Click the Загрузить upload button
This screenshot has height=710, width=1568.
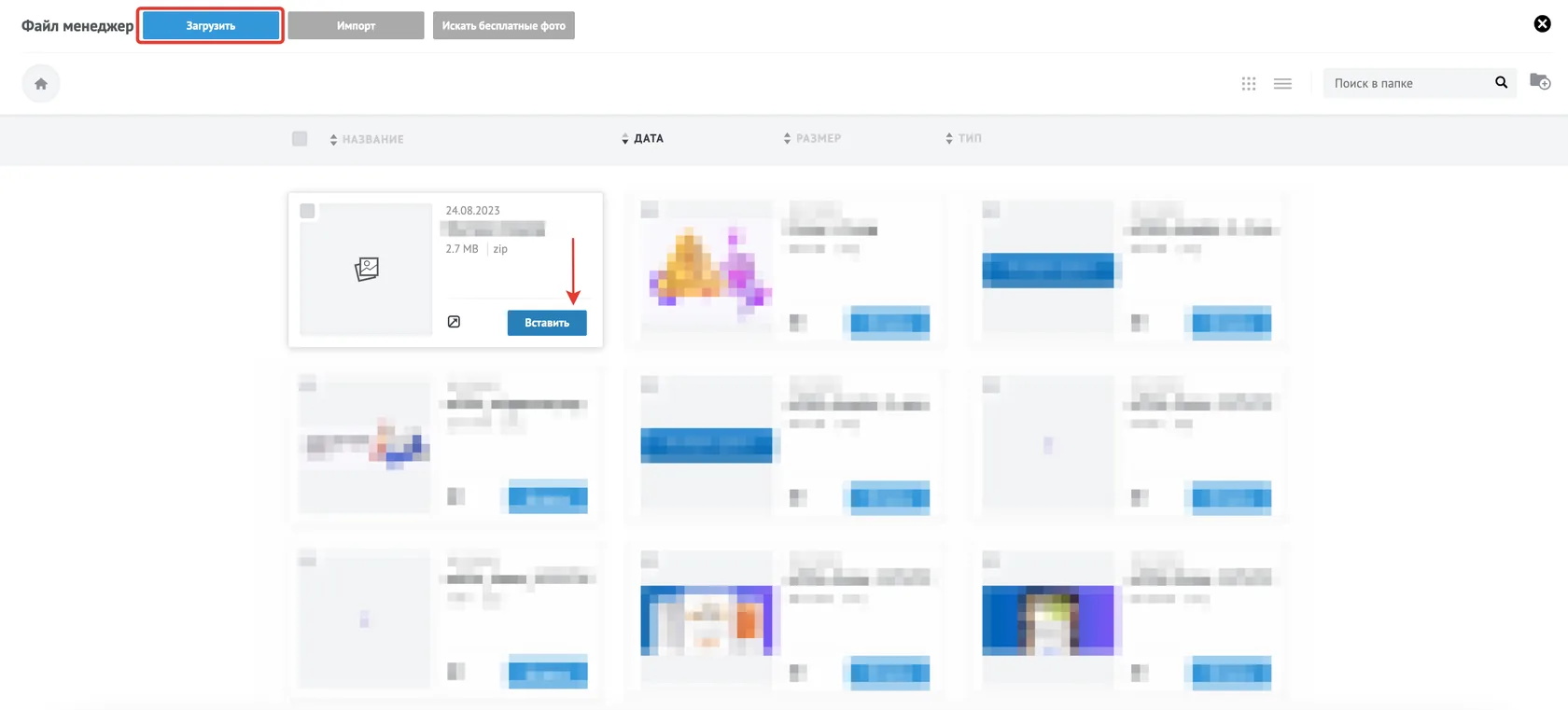tap(211, 25)
